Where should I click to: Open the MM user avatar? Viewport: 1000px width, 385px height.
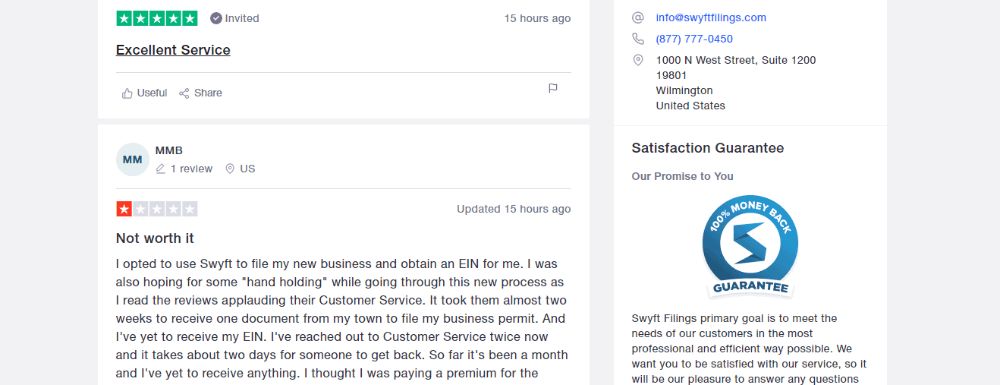[133, 159]
